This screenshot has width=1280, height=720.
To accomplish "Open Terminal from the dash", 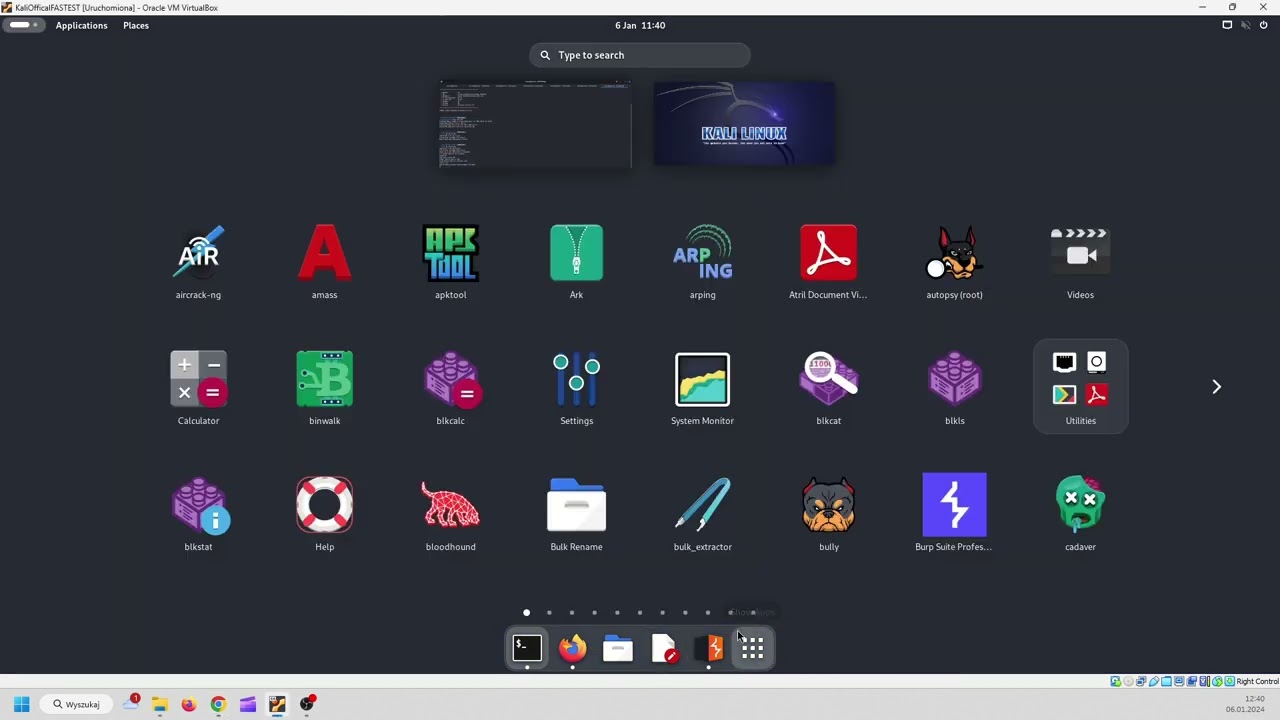I will [527, 649].
